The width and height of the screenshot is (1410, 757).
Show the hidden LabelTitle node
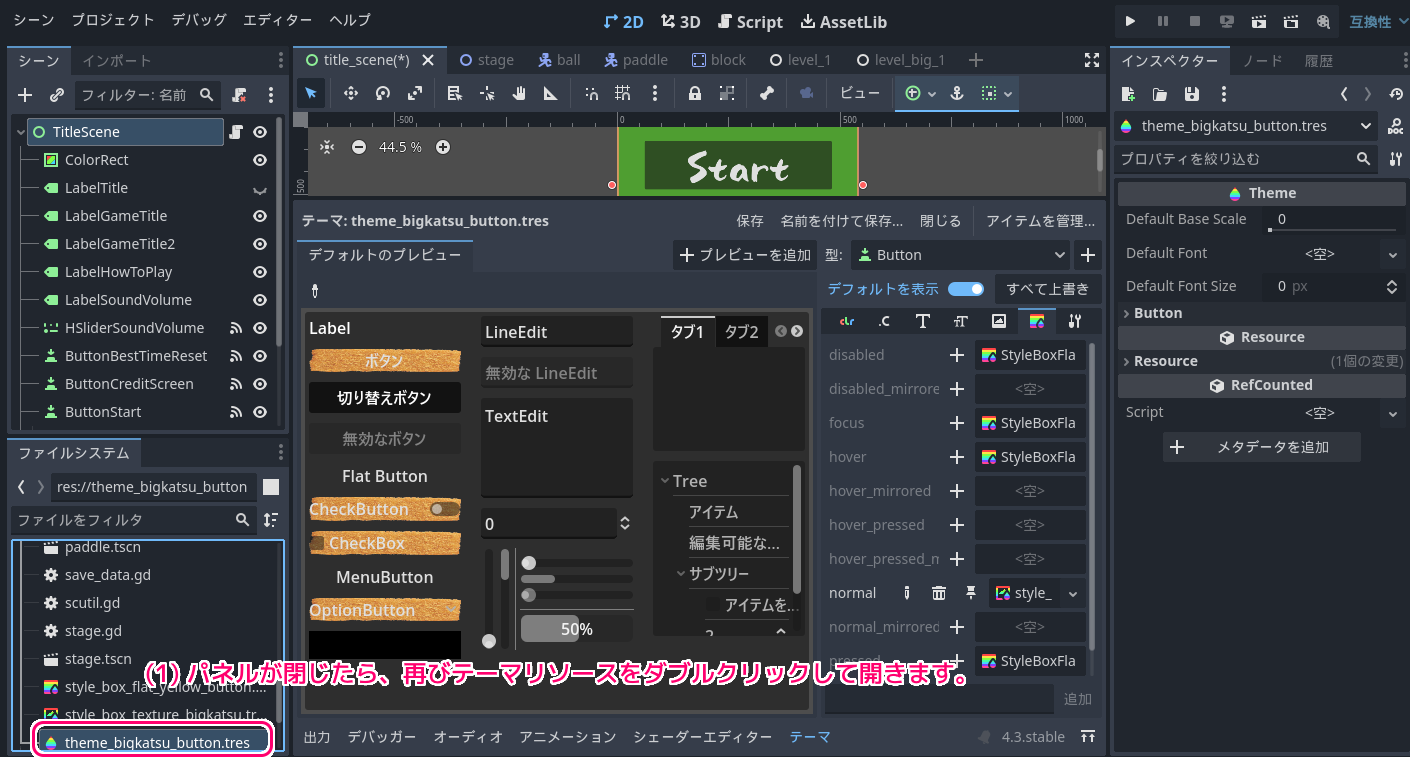point(260,188)
